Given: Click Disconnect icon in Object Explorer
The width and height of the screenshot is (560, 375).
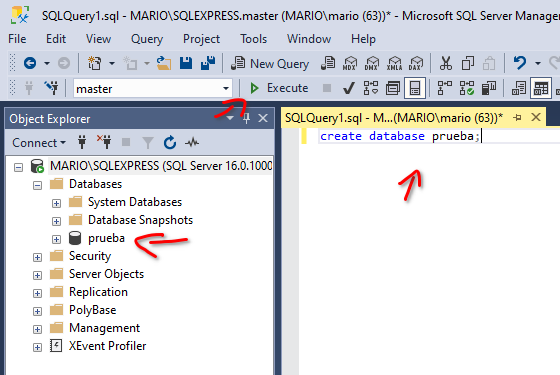Looking at the screenshot, I should click(x=104, y=142).
